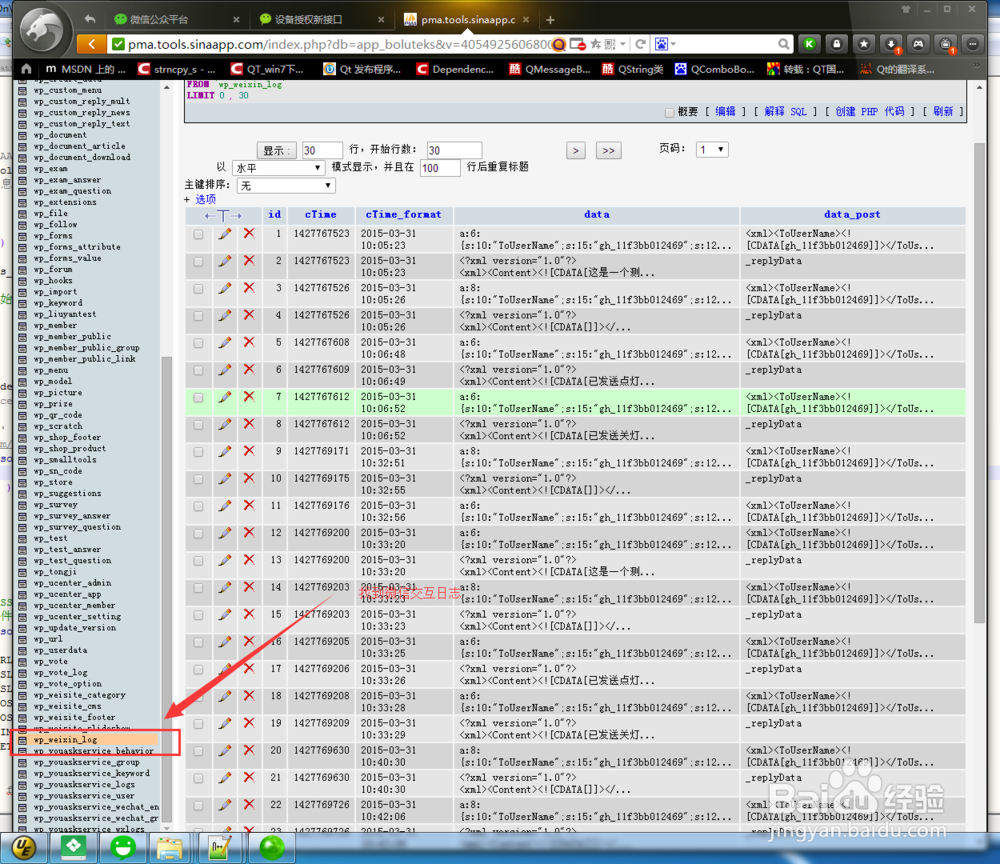Screen dimensions: 1000x864
Task: Go to last page with >> button
Action: click(608, 150)
